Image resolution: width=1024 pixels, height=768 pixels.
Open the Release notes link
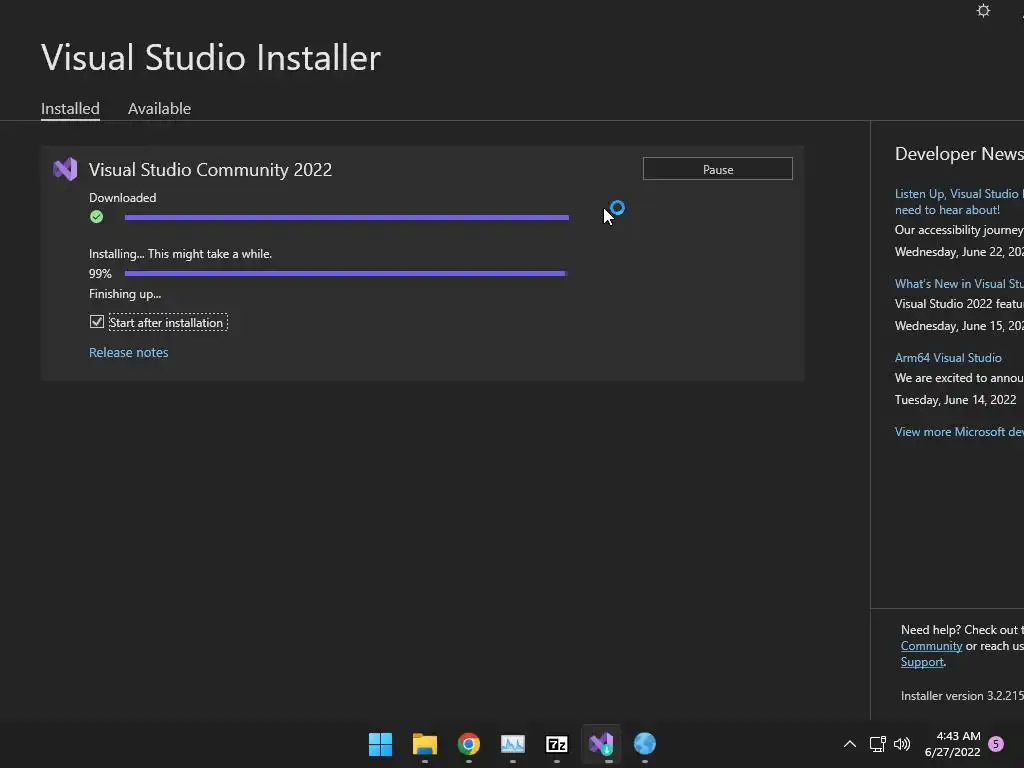(129, 353)
